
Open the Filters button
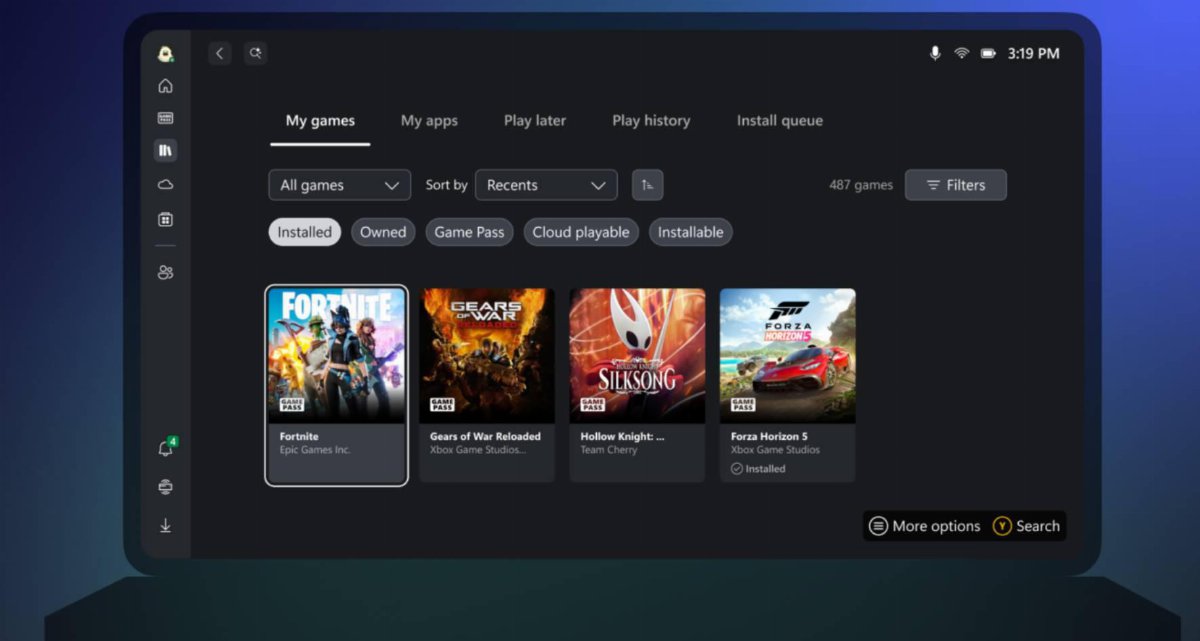[956, 184]
